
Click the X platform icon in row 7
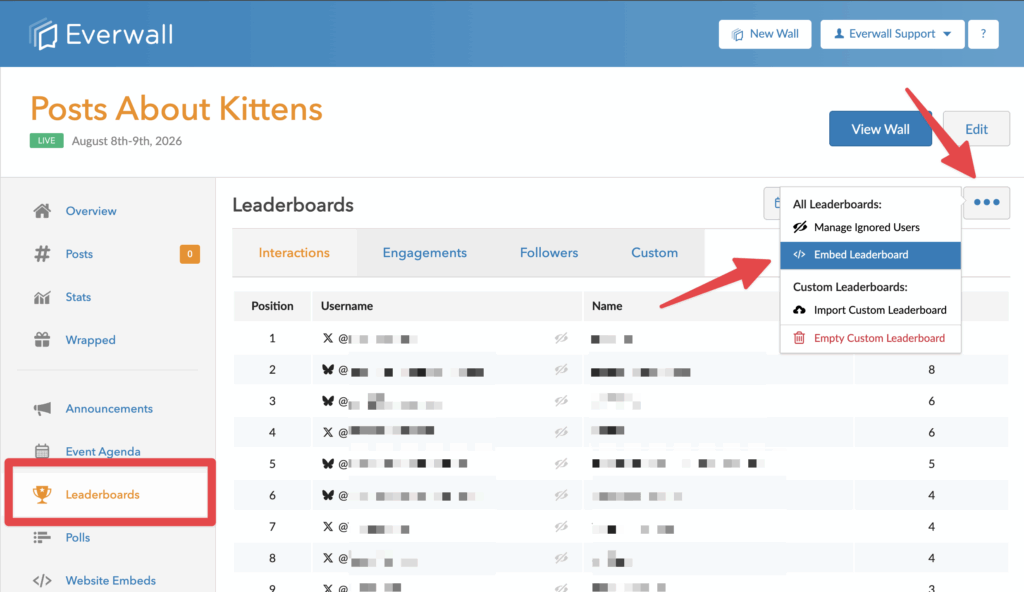[x=328, y=527]
